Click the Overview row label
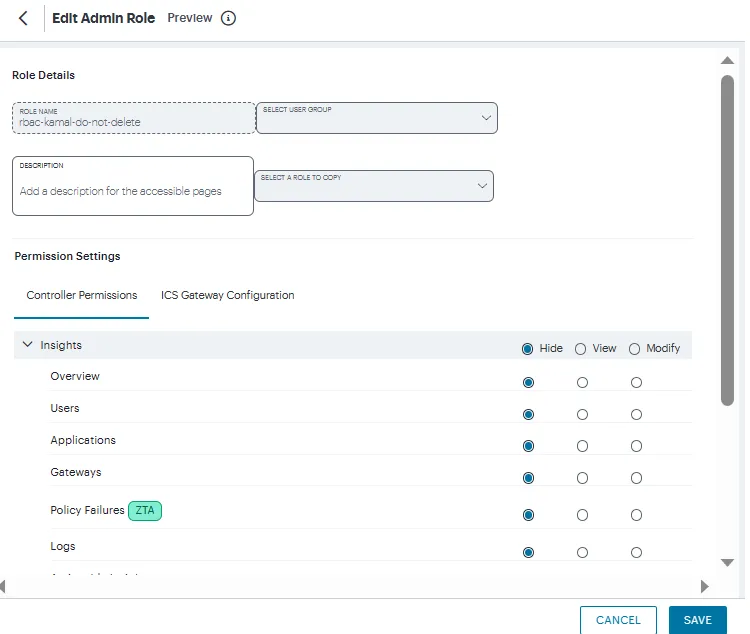 pyautogui.click(x=75, y=376)
